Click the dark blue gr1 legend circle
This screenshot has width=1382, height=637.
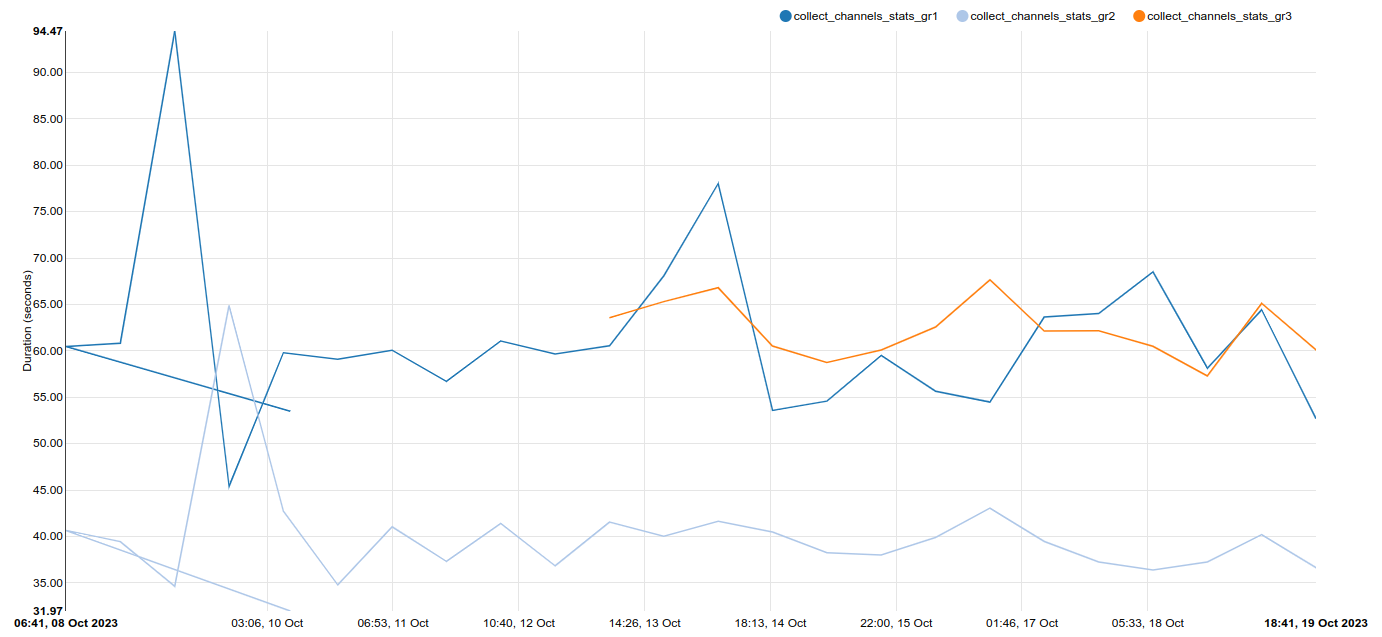point(785,16)
